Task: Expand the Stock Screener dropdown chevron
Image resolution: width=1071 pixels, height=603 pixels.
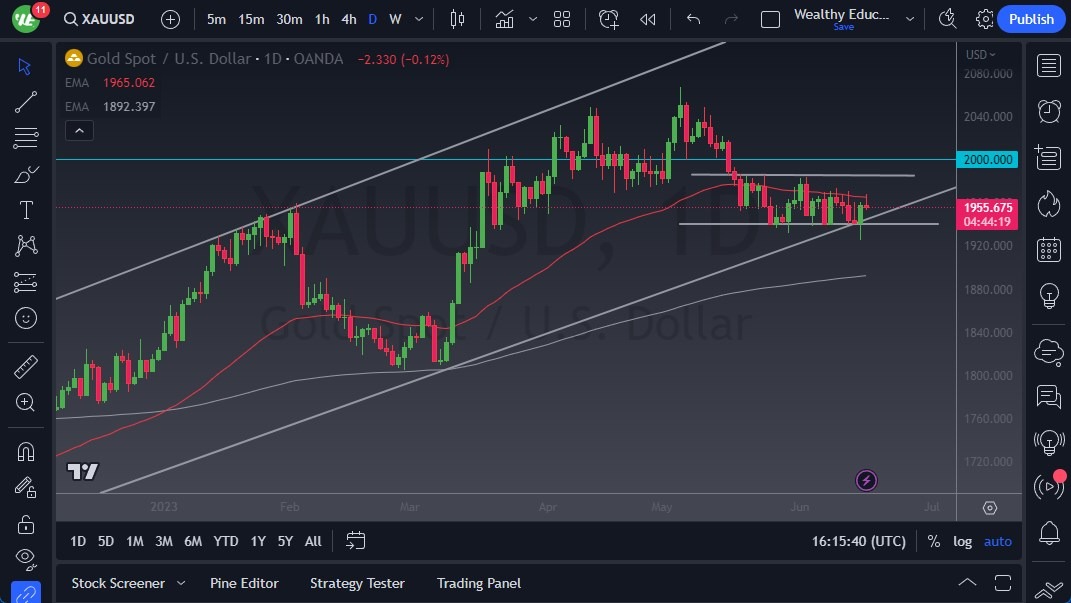Action: (x=181, y=583)
